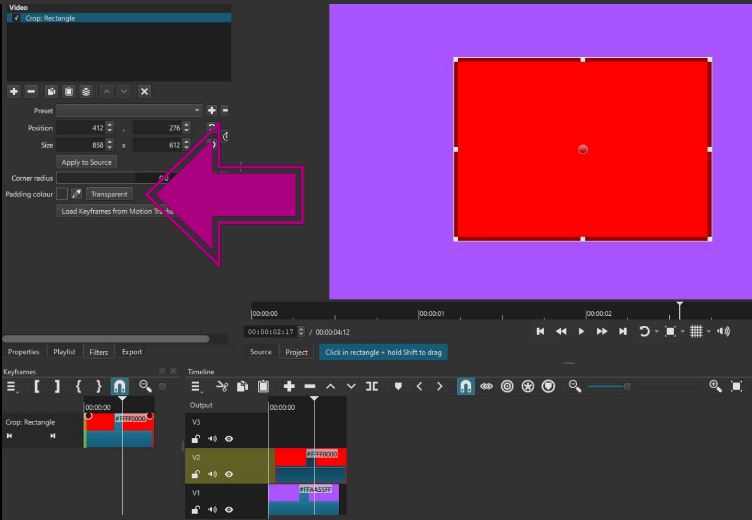Set padding colour to Transparent

(108, 194)
